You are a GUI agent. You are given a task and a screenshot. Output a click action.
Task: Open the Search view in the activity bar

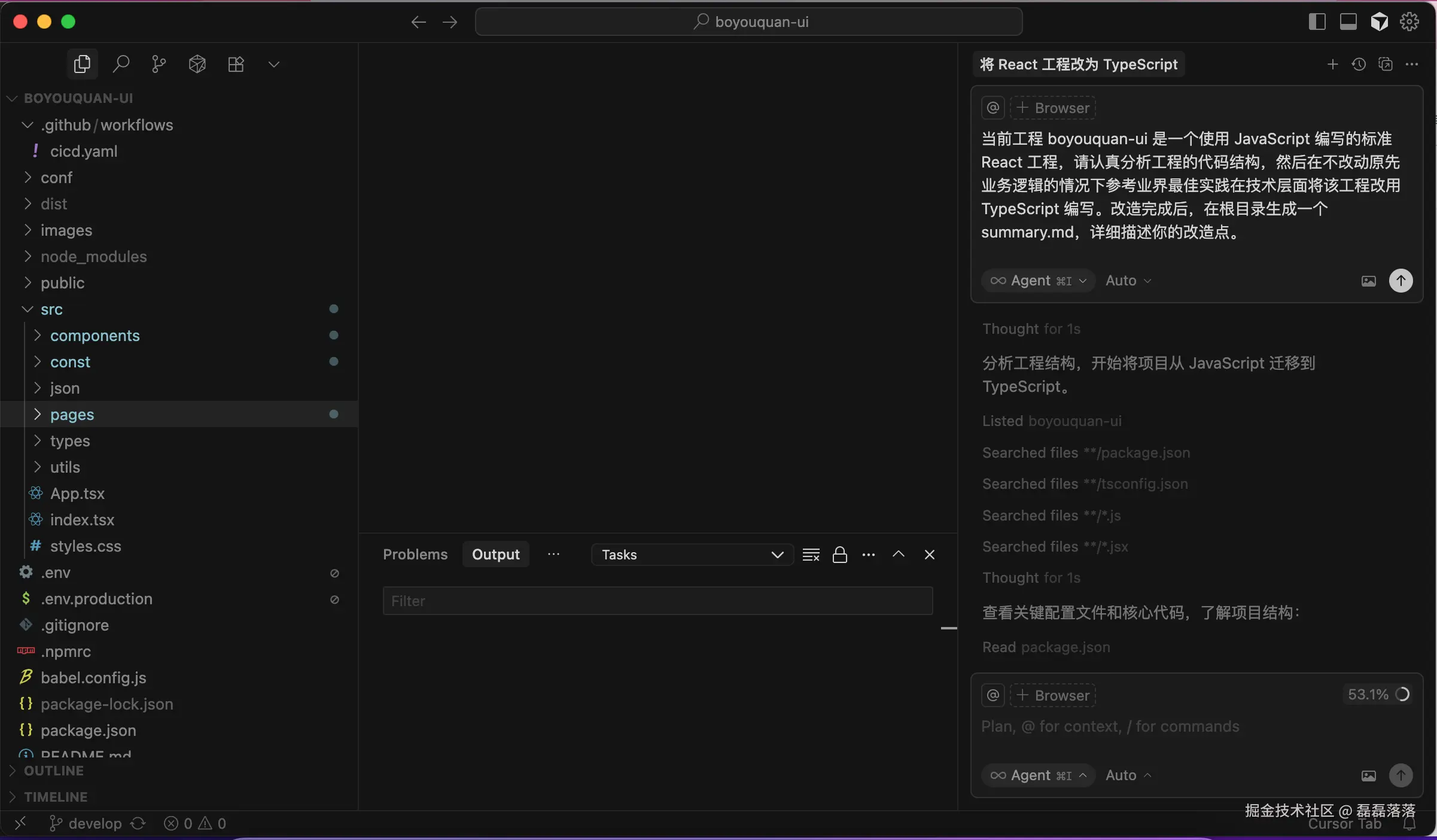pyautogui.click(x=121, y=64)
